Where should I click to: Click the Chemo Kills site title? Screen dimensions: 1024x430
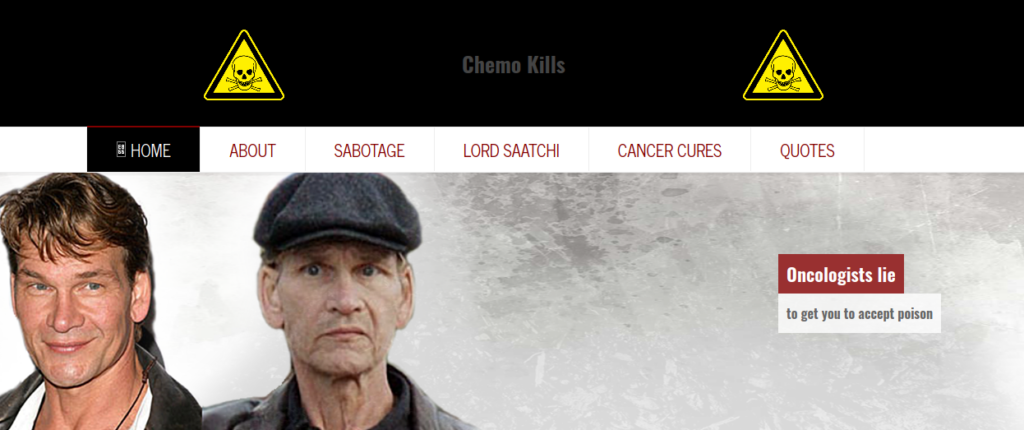click(513, 65)
